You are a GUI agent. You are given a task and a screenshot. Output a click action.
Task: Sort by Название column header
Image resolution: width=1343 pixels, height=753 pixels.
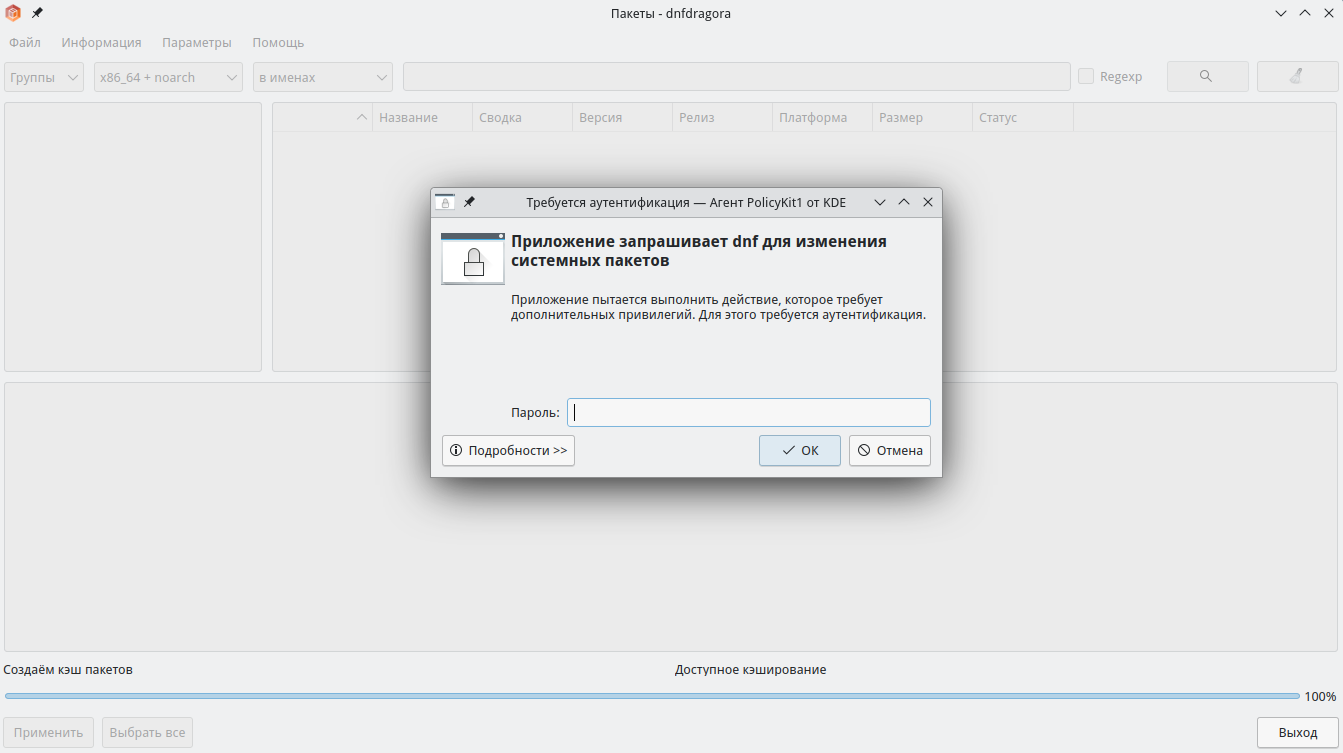(422, 117)
